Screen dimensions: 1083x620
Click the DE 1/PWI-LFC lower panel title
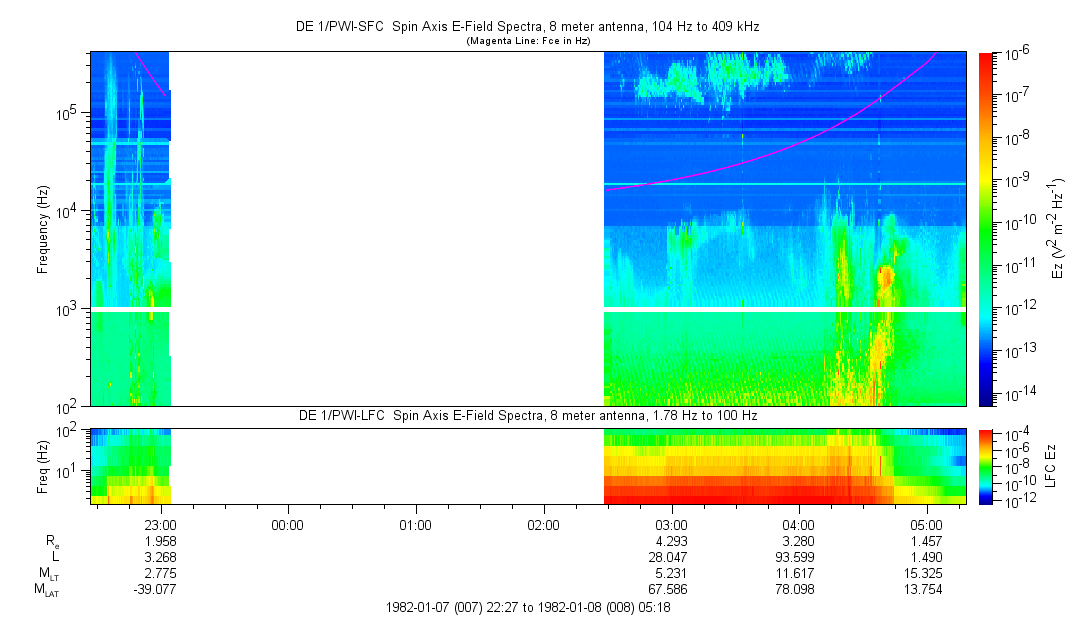(528, 415)
